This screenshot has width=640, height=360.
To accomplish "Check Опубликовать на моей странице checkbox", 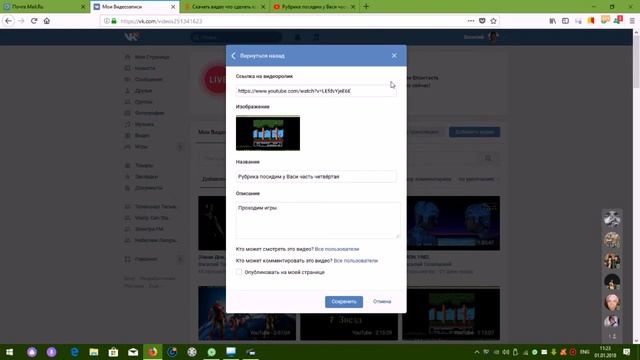I will pyautogui.click(x=239, y=272).
